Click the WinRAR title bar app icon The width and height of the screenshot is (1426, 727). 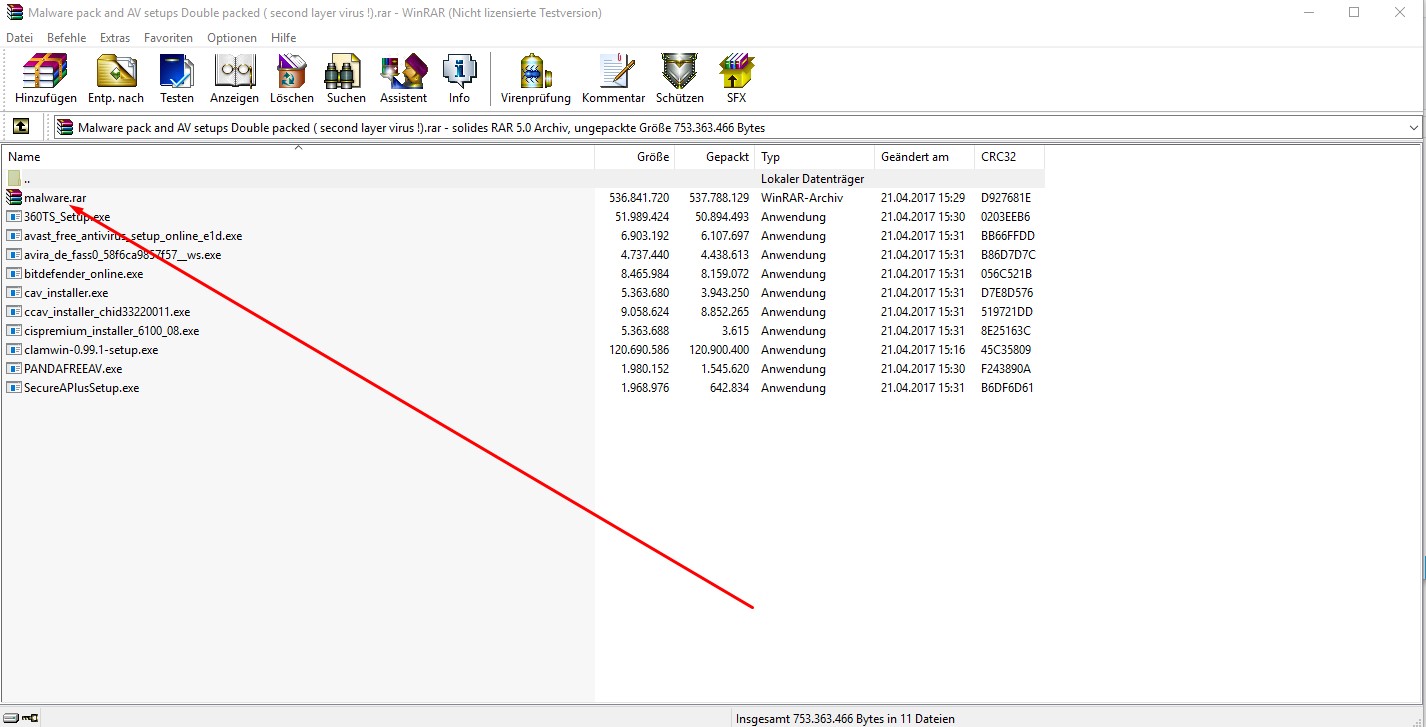tap(14, 13)
